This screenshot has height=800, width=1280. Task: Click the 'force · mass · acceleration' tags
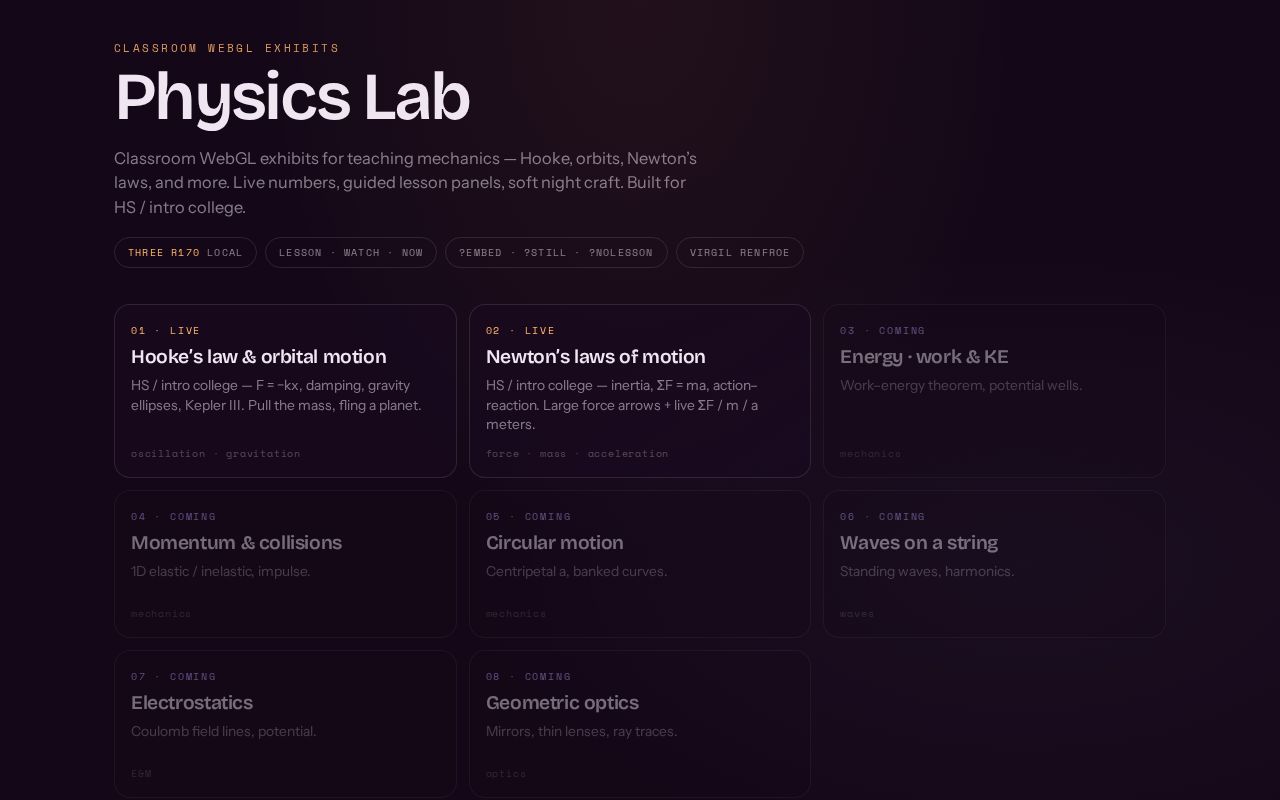[x=577, y=454]
